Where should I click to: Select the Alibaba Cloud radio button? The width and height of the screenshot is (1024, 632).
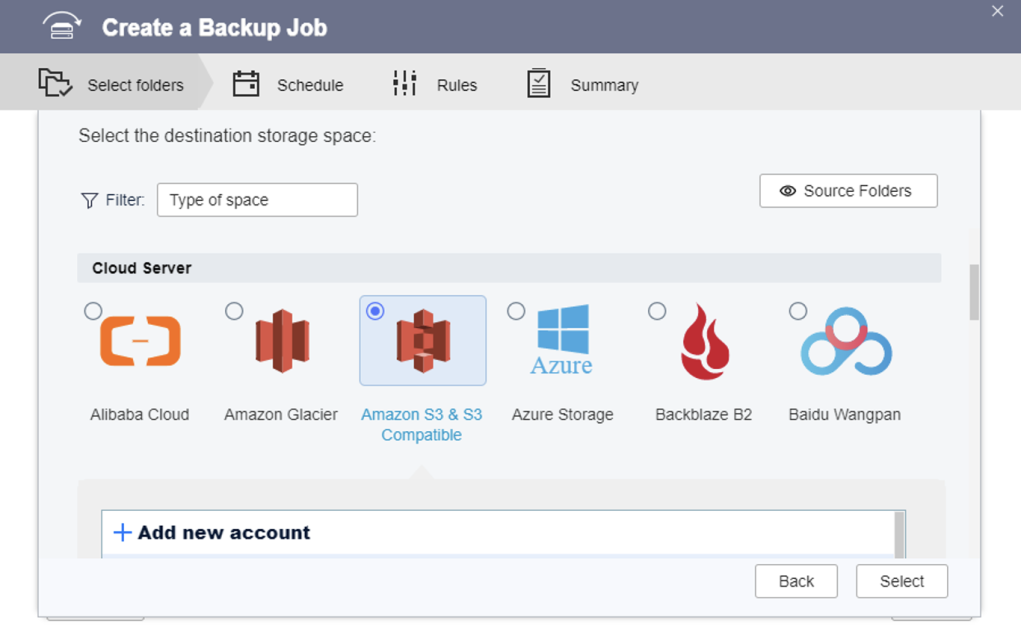(93, 311)
